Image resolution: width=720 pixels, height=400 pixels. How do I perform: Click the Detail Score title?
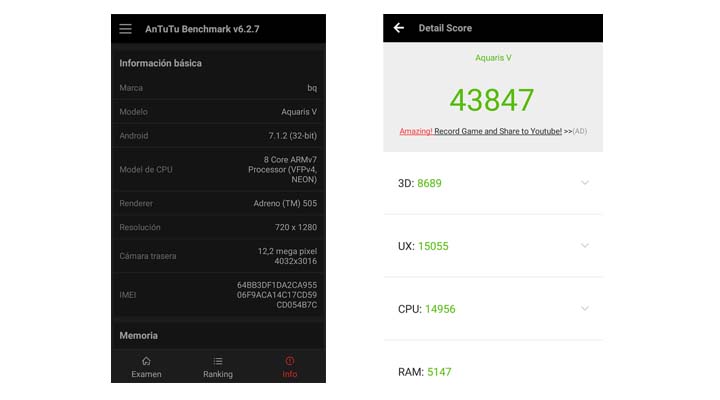(x=445, y=28)
